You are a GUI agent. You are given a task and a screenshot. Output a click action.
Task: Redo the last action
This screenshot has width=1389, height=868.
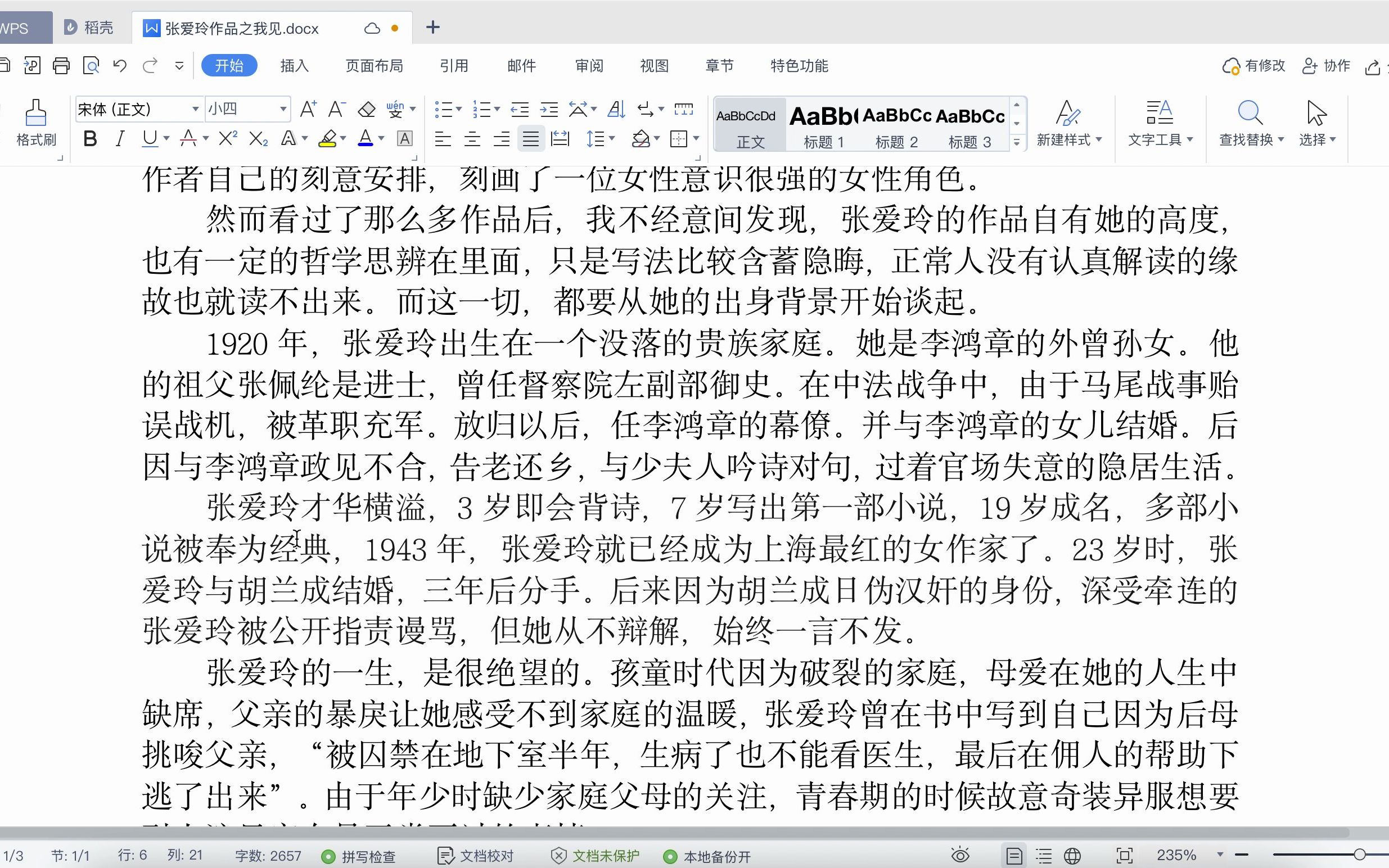[150, 66]
